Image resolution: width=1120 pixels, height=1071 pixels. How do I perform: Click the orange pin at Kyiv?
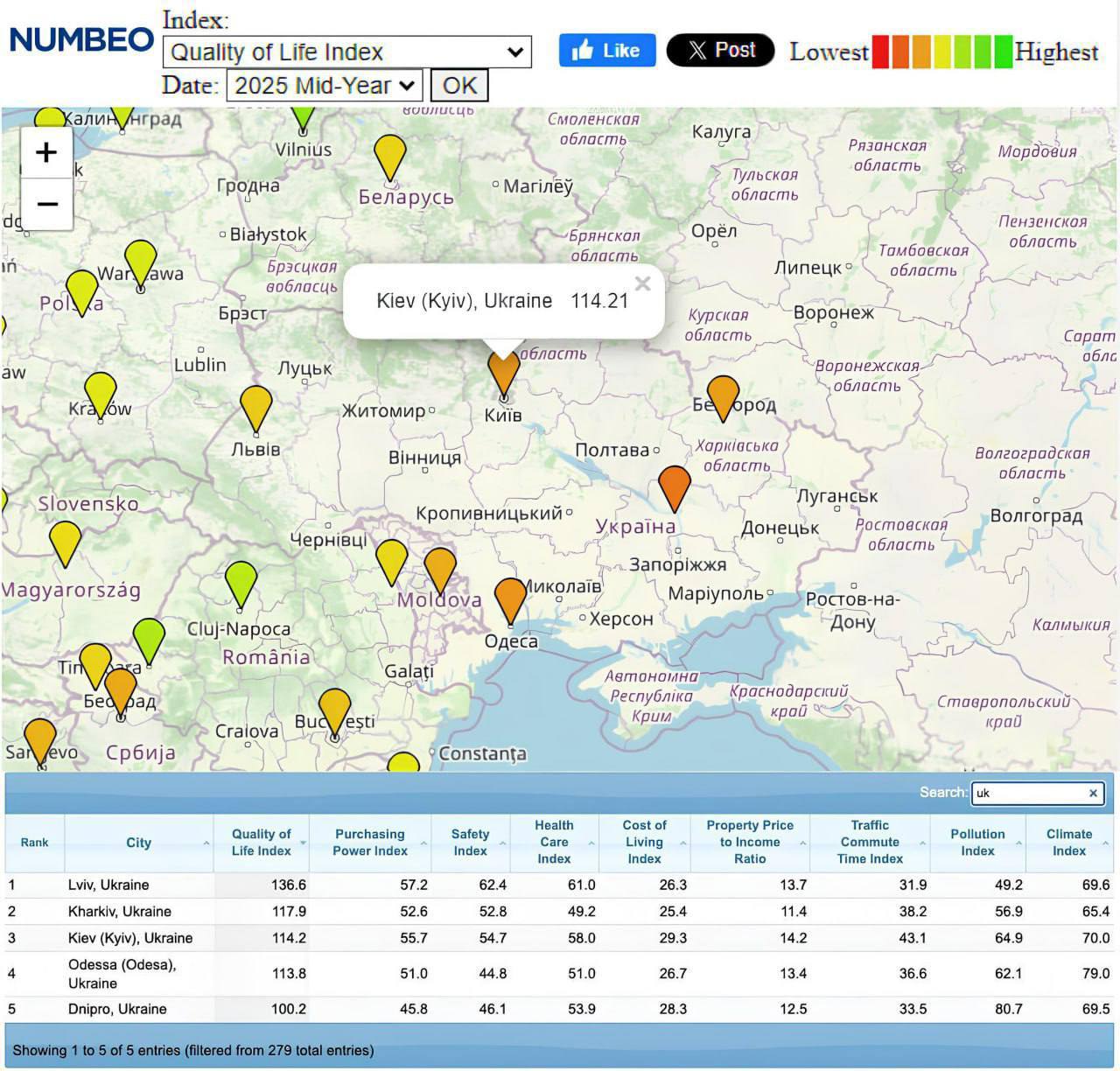pos(503,373)
